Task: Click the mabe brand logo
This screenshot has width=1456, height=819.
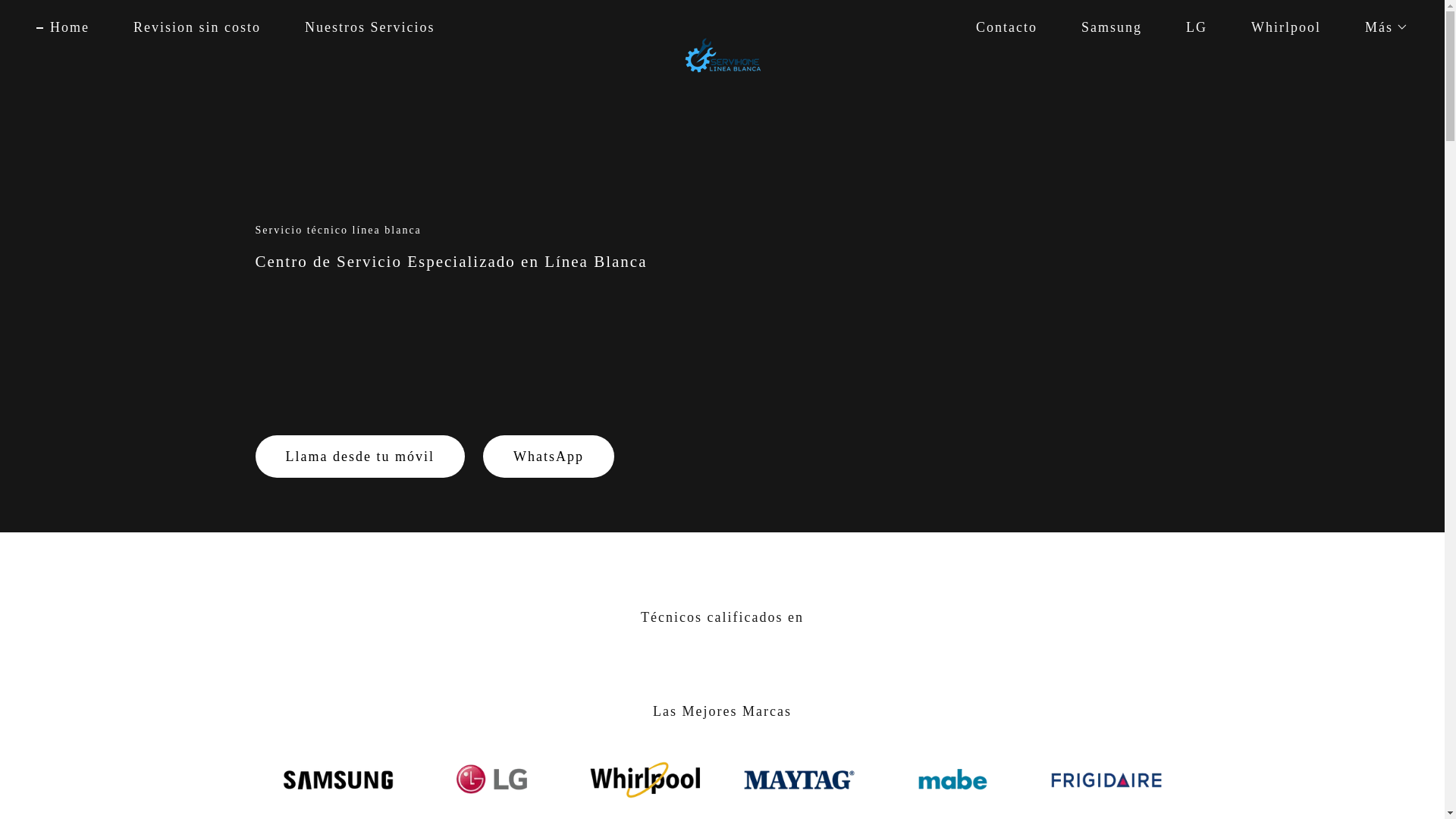Action: [952, 780]
